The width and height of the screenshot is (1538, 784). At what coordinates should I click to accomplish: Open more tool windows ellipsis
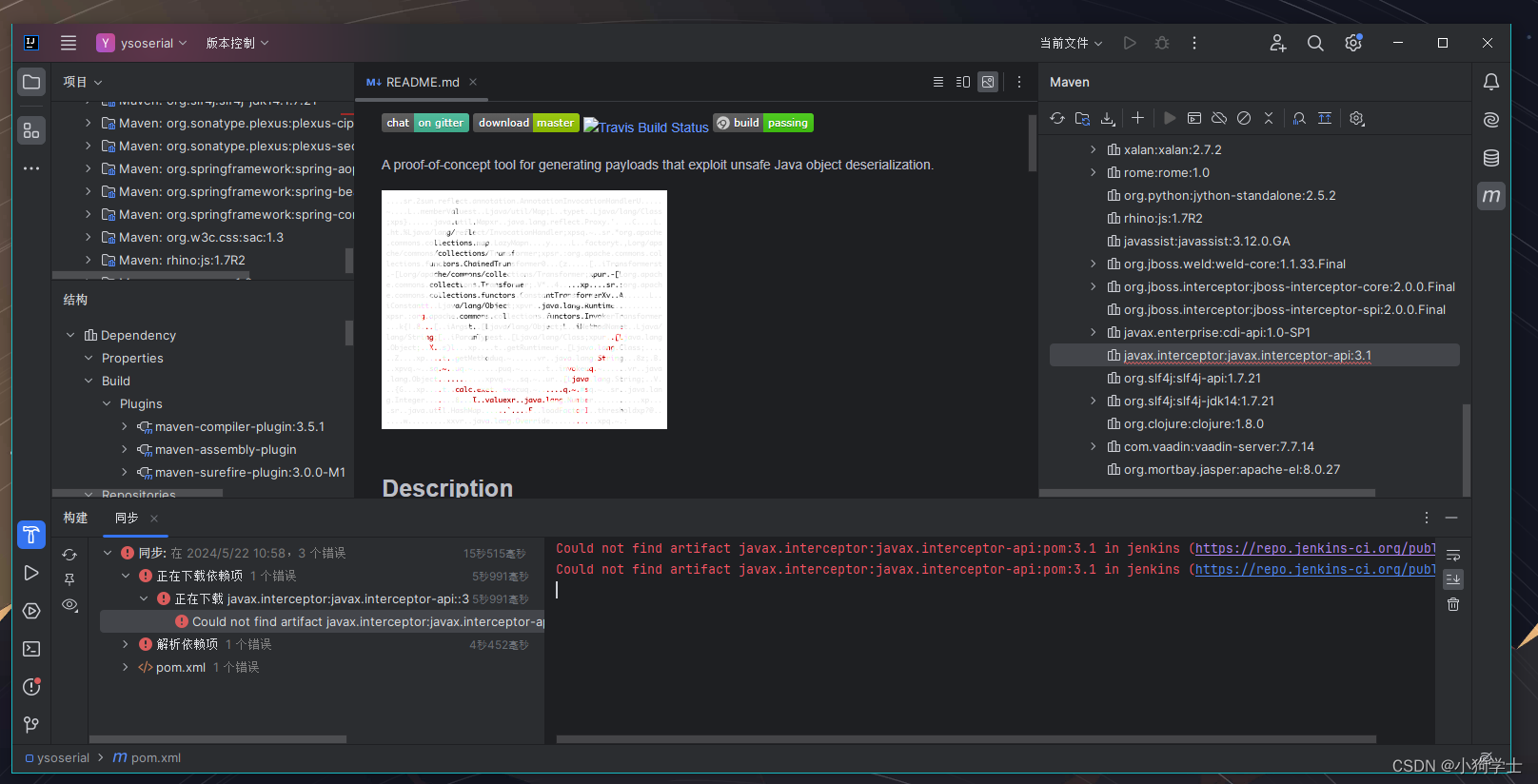tap(31, 168)
